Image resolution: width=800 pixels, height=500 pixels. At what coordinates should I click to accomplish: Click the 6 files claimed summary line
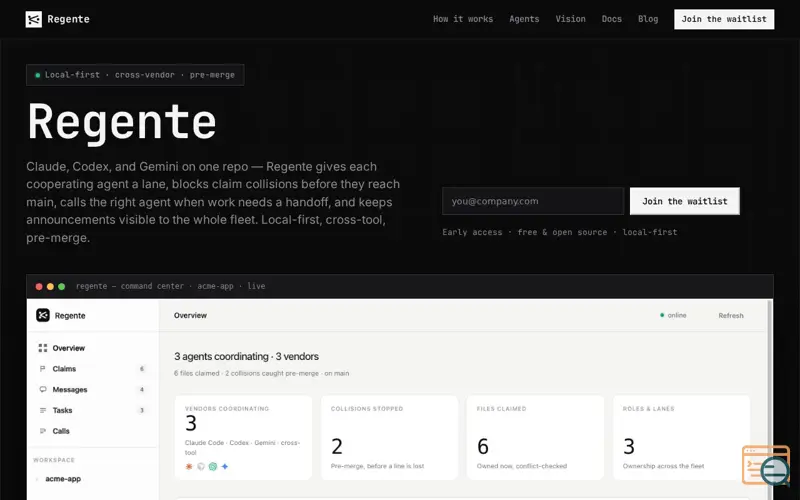click(262, 373)
